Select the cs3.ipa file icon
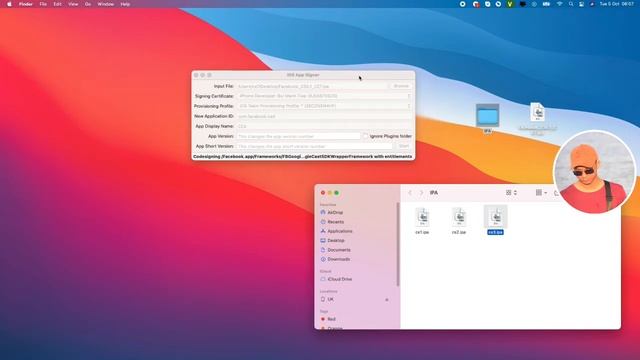 [x=496, y=217]
